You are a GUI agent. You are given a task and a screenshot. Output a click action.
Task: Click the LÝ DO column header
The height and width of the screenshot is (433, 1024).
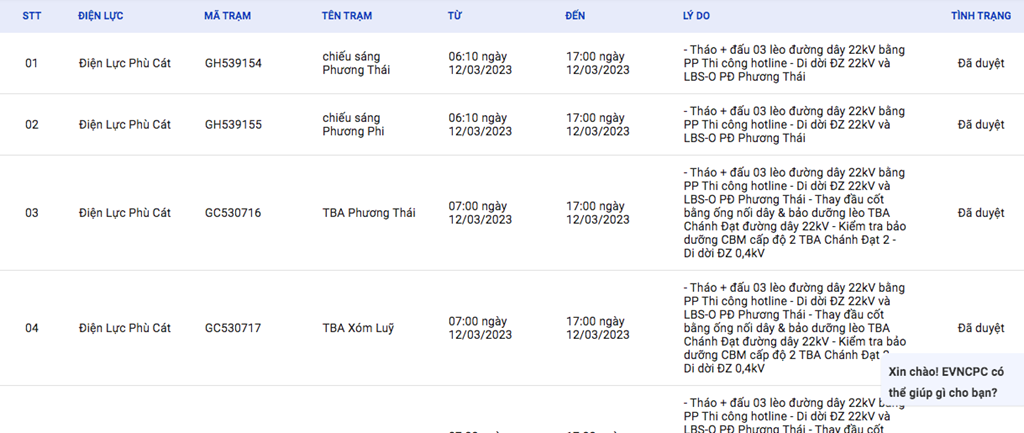[x=696, y=16]
